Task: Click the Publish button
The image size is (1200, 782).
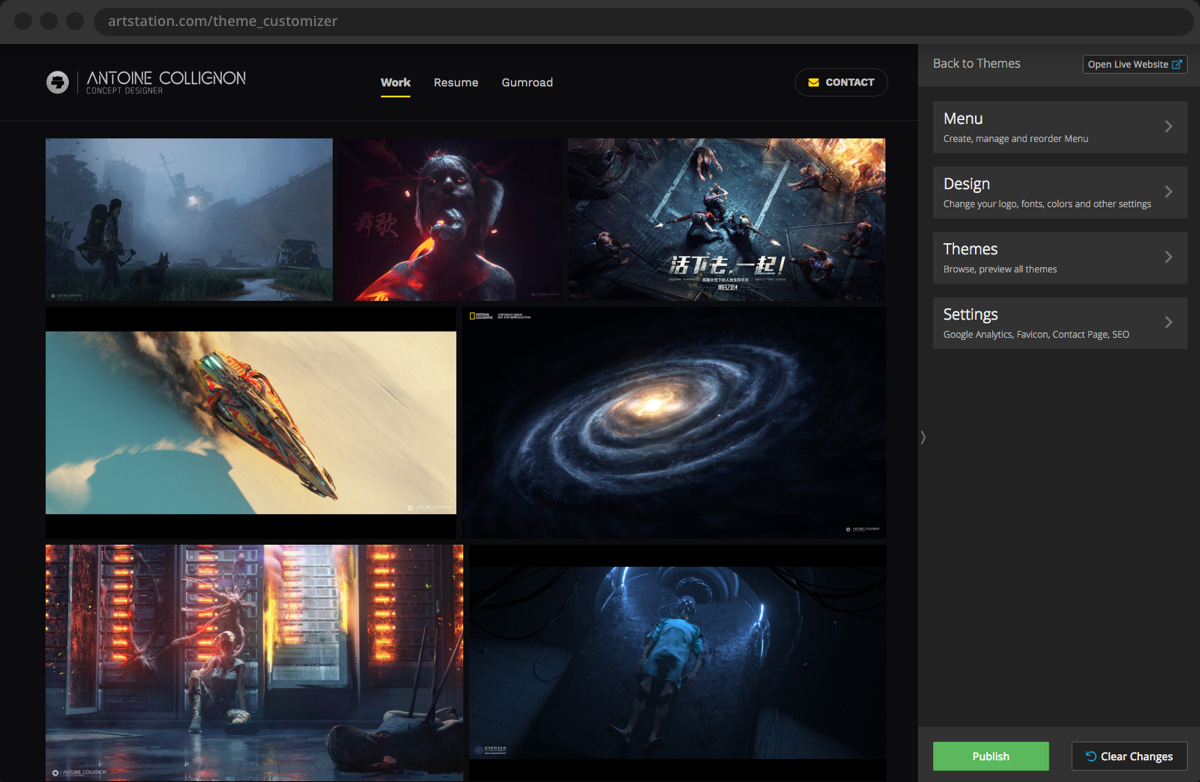Action: coord(990,756)
